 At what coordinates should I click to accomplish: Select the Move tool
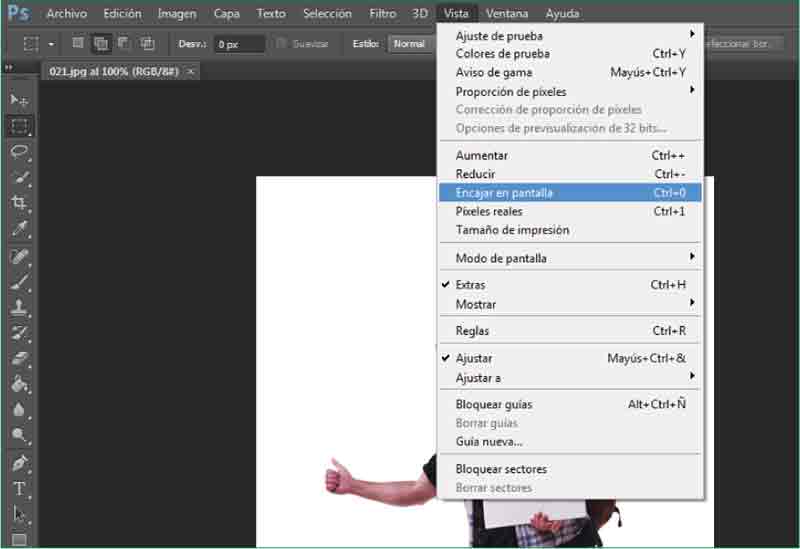coord(19,100)
